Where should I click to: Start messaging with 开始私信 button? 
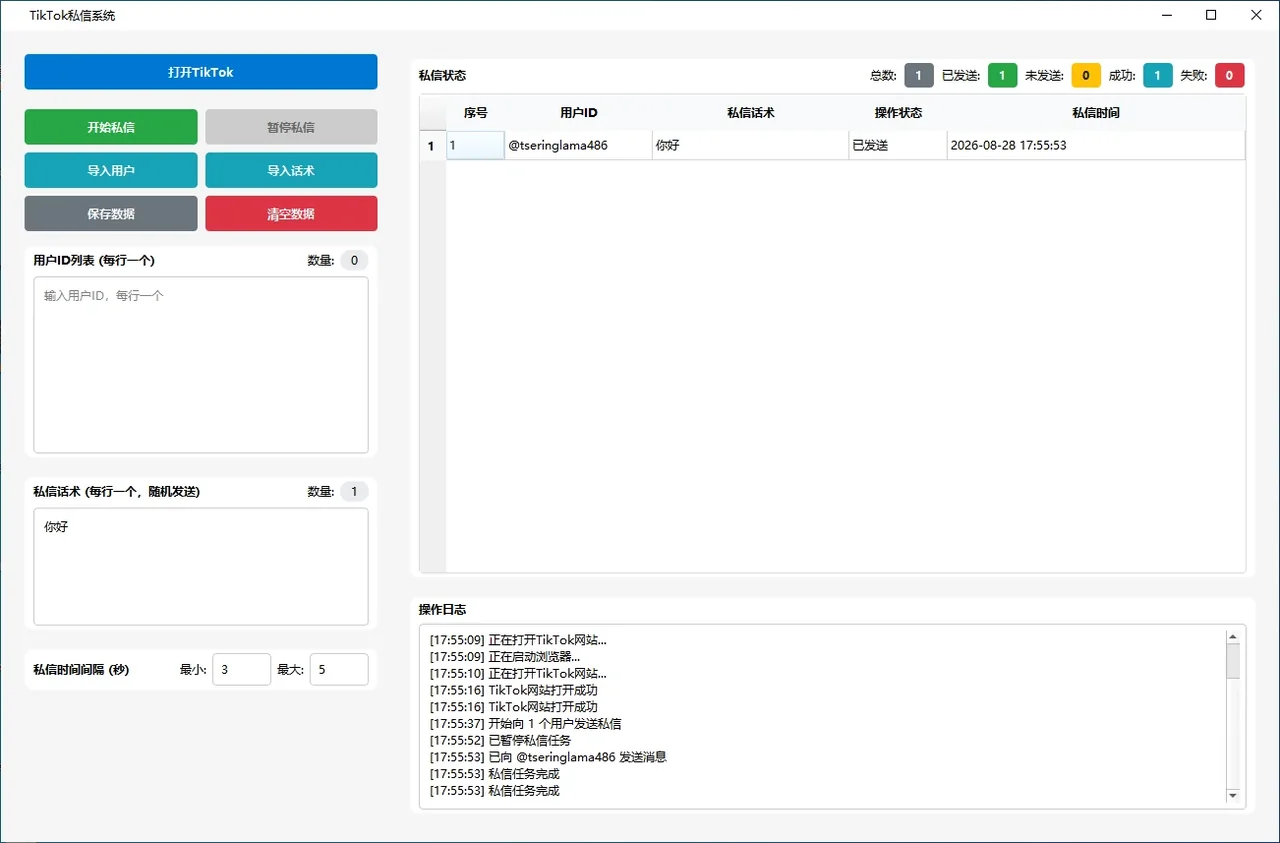pyautogui.click(x=111, y=127)
